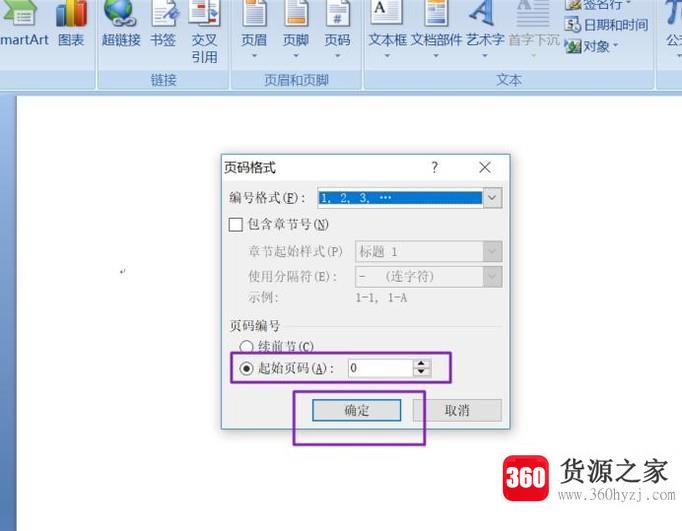The height and width of the screenshot is (531, 682).
Task: Open the hyperlink (超链接) tool
Action: [x=120, y=24]
